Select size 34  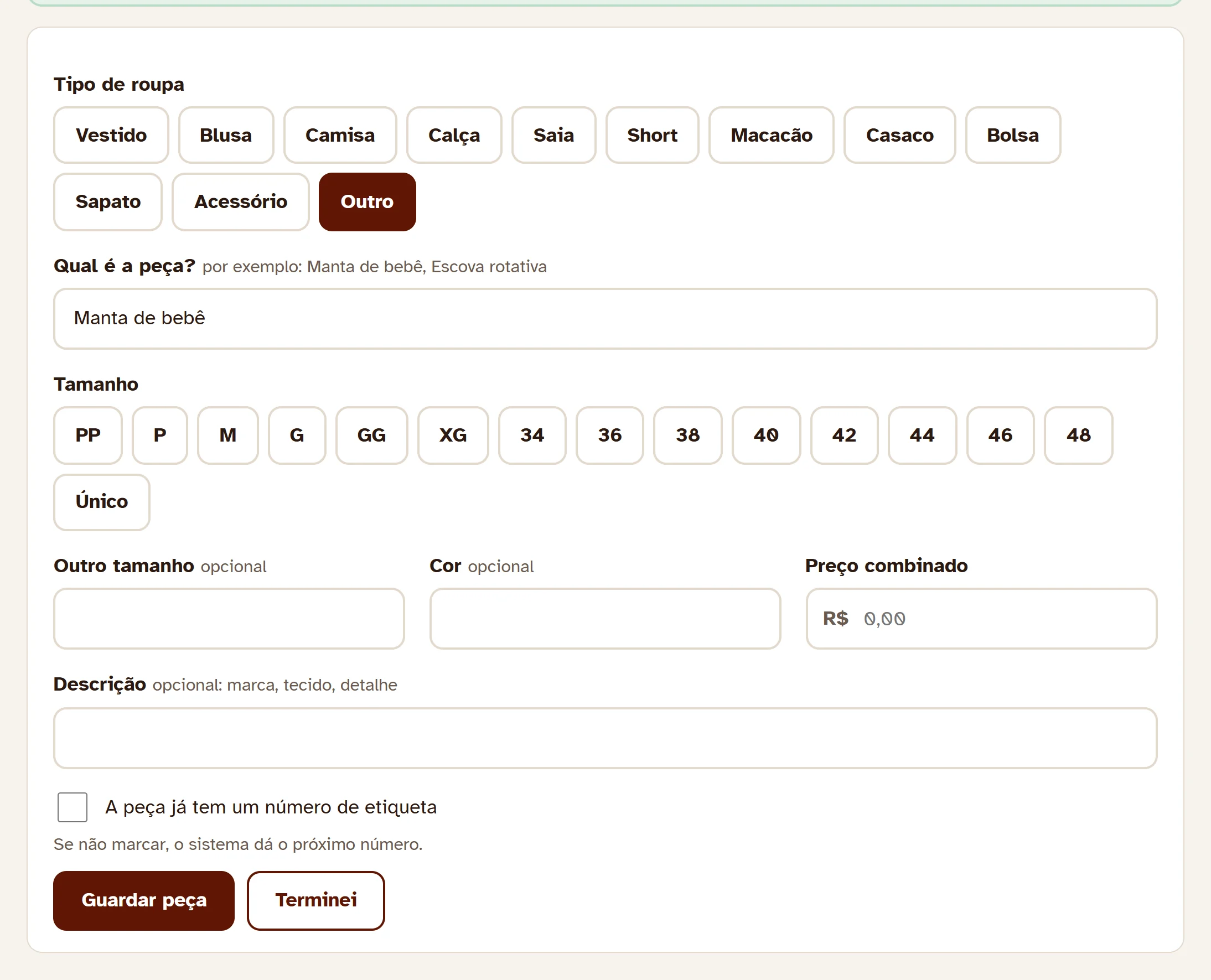pos(532,435)
